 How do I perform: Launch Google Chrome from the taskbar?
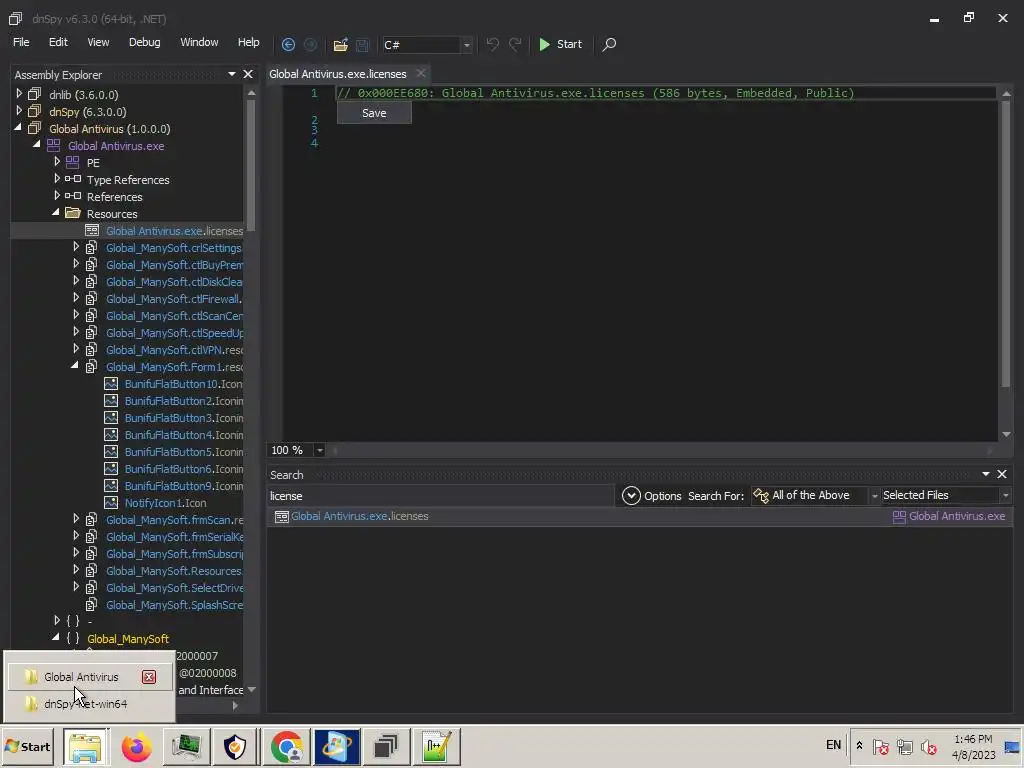pyautogui.click(x=287, y=746)
